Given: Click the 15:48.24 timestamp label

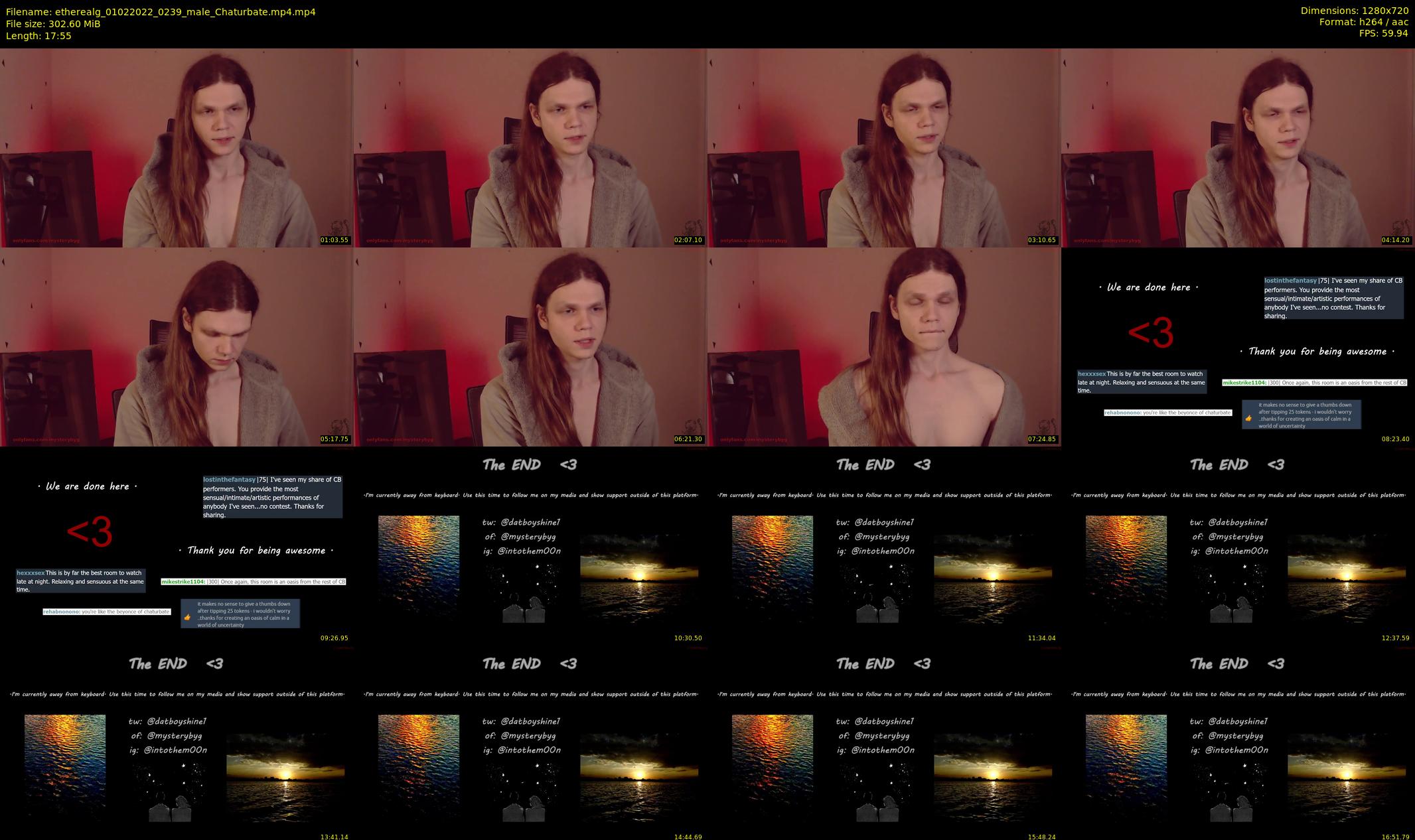Looking at the screenshot, I should (1041, 837).
